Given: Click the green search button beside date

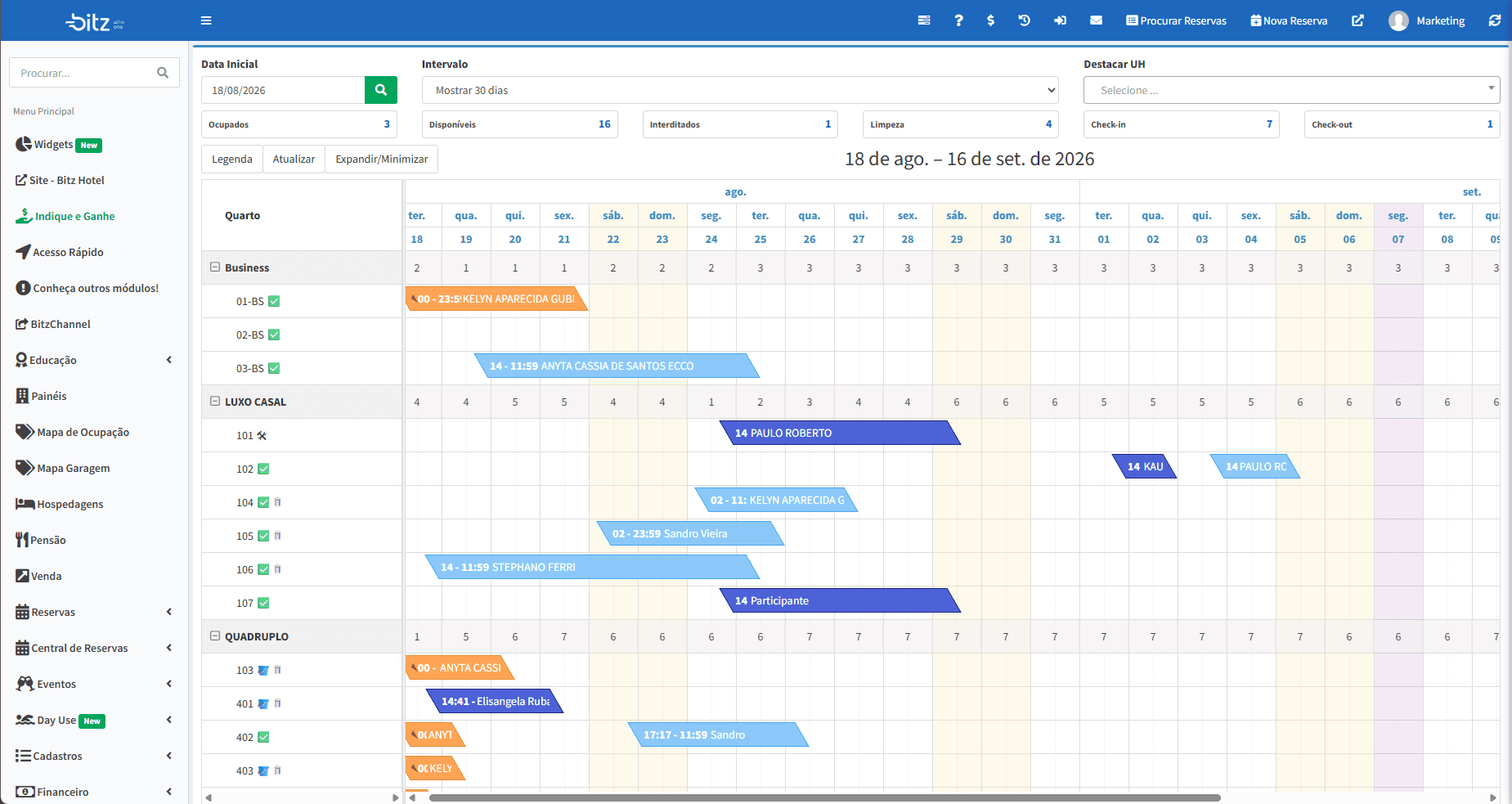Looking at the screenshot, I should point(381,90).
